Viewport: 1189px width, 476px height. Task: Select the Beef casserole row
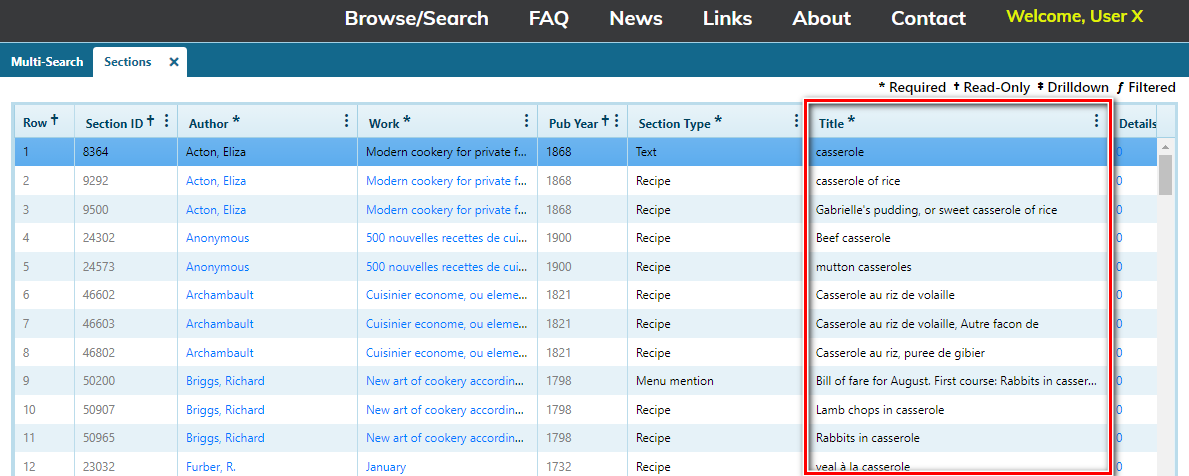click(853, 238)
